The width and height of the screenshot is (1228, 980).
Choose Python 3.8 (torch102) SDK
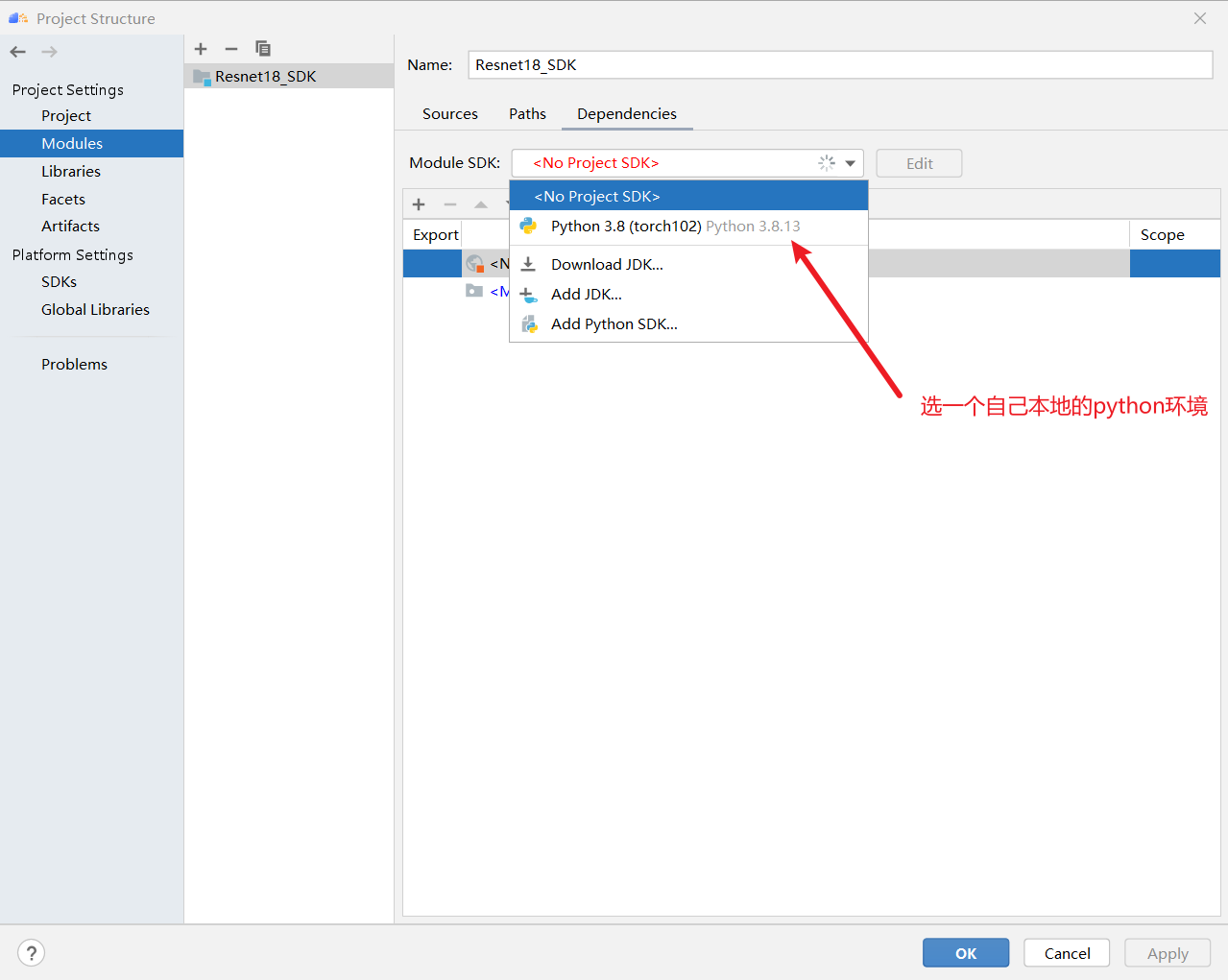[688, 226]
